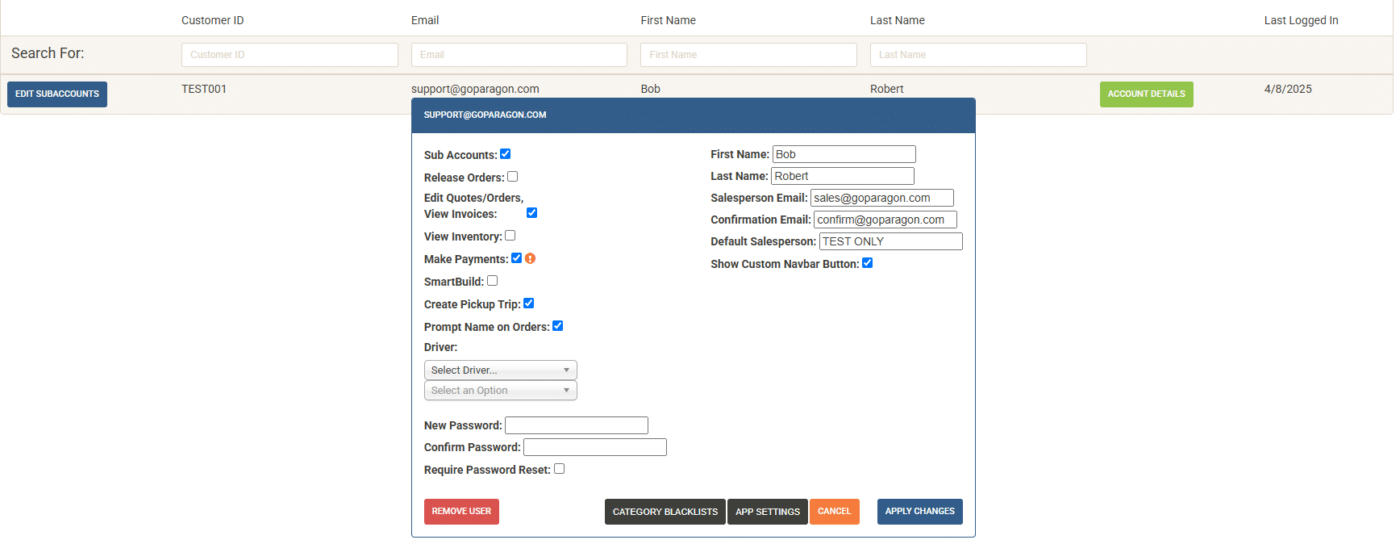1400x544 pixels.
Task: Uncheck the Sub Accounts checkbox
Action: point(506,154)
